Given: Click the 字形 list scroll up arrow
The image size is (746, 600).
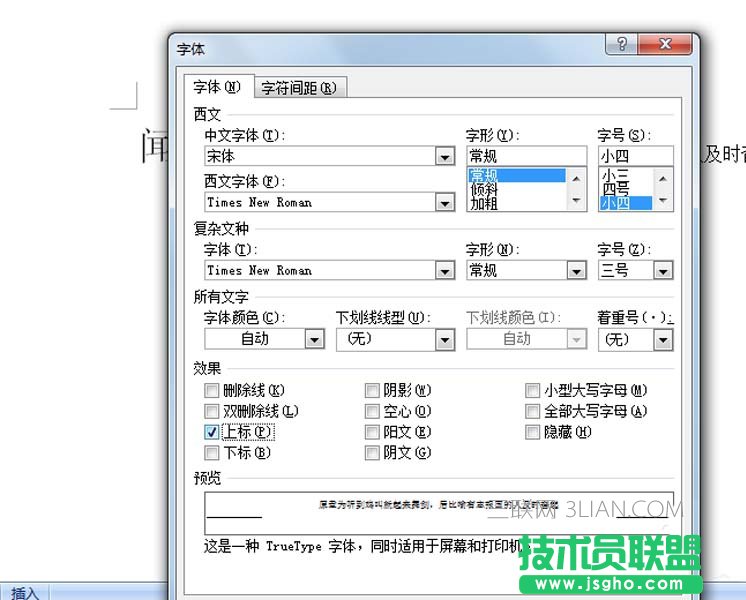Looking at the screenshot, I should (x=576, y=179).
